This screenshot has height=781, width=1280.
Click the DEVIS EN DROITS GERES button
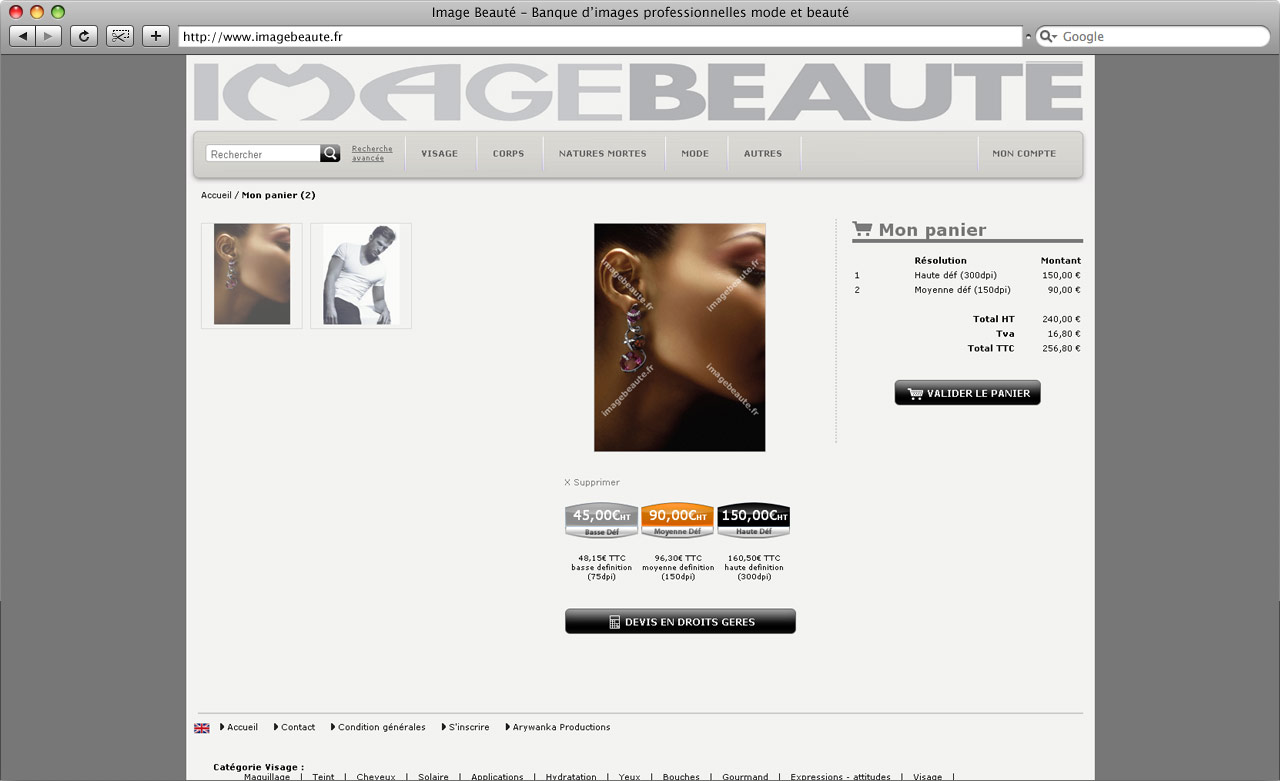(680, 622)
